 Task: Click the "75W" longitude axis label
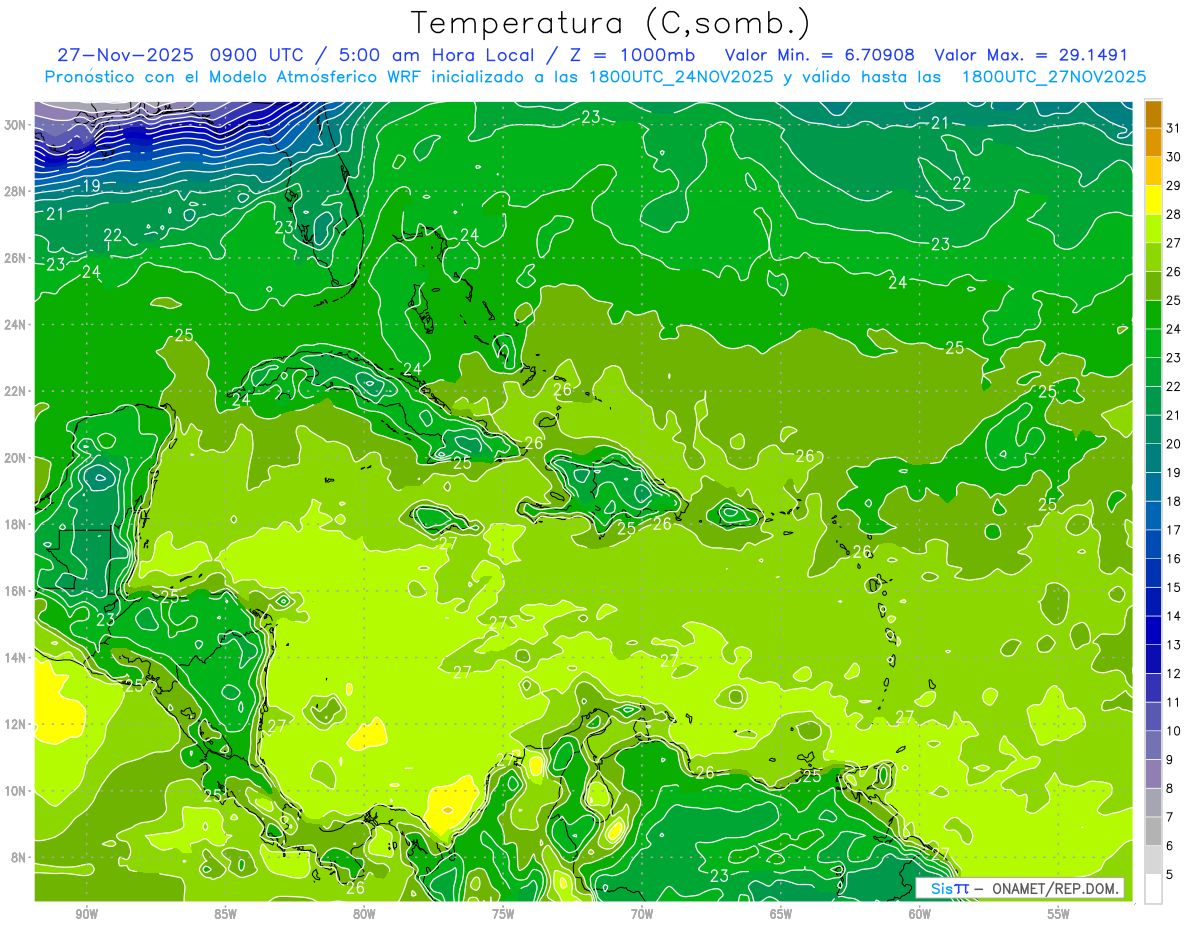[x=503, y=914]
